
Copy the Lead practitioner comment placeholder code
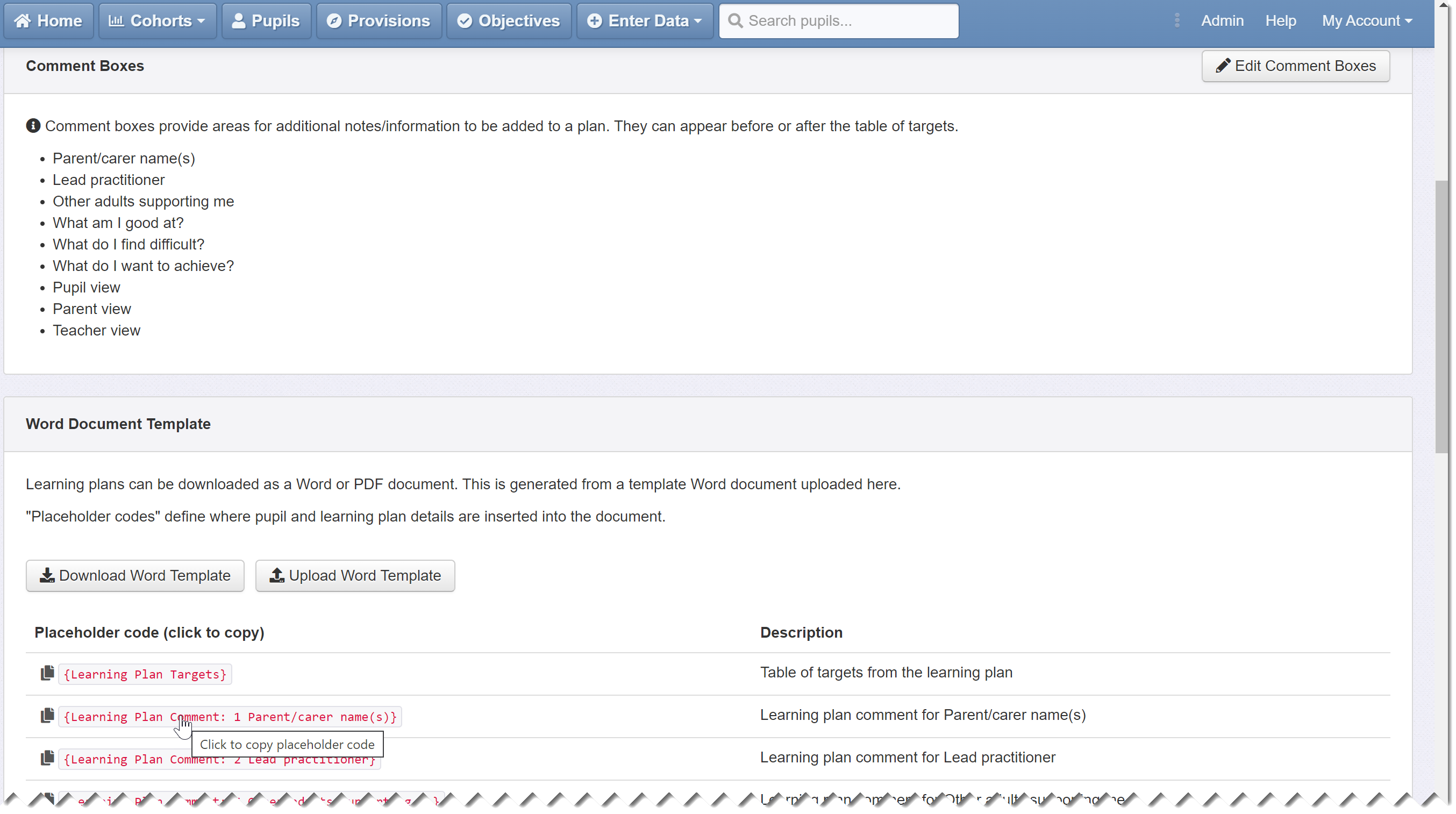pyautogui.click(x=219, y=759)
